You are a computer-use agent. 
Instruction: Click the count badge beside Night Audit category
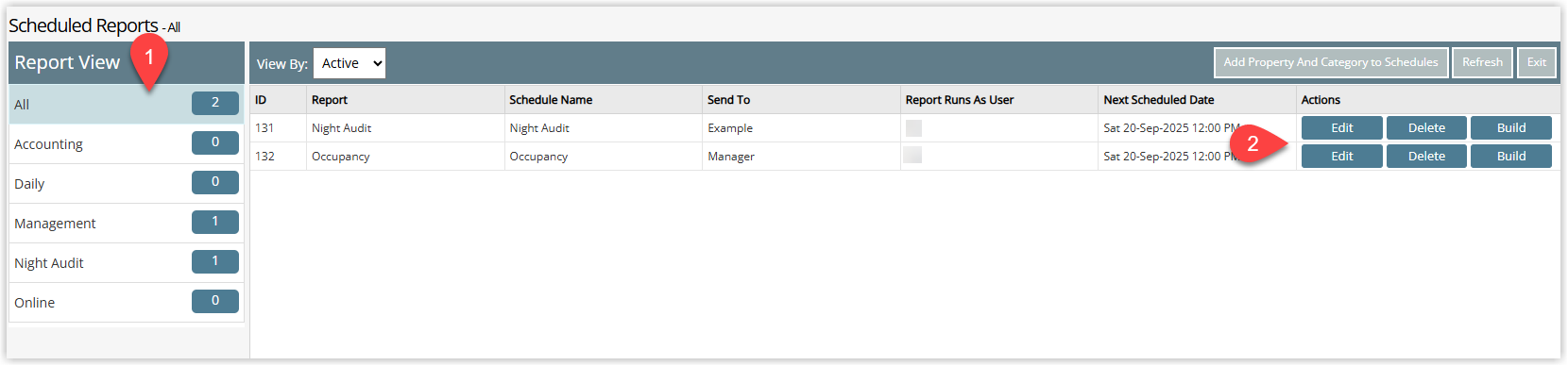click(215, 261)
